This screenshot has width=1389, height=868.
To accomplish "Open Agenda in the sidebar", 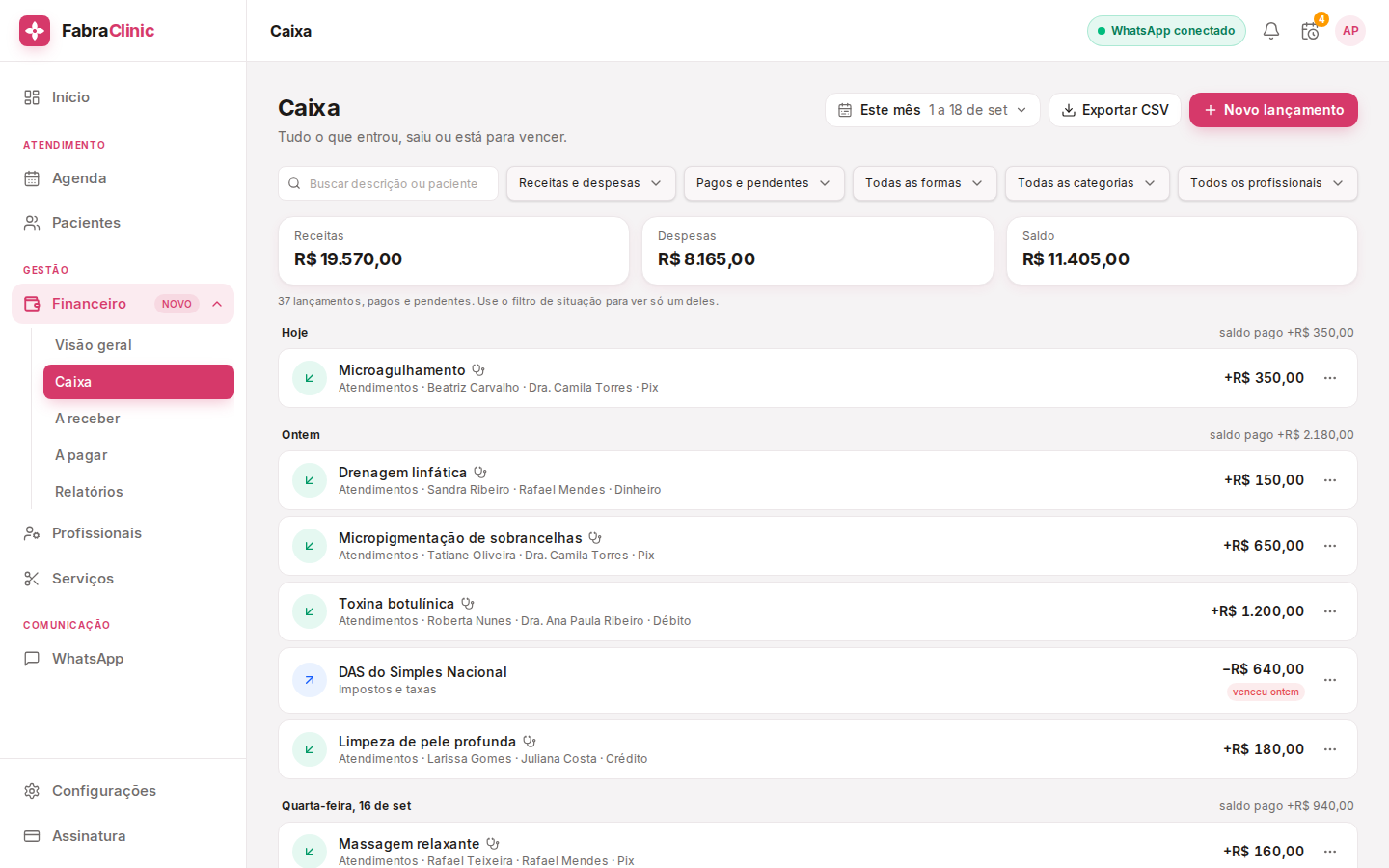I will pyautogui.click(x=123, y=178).
